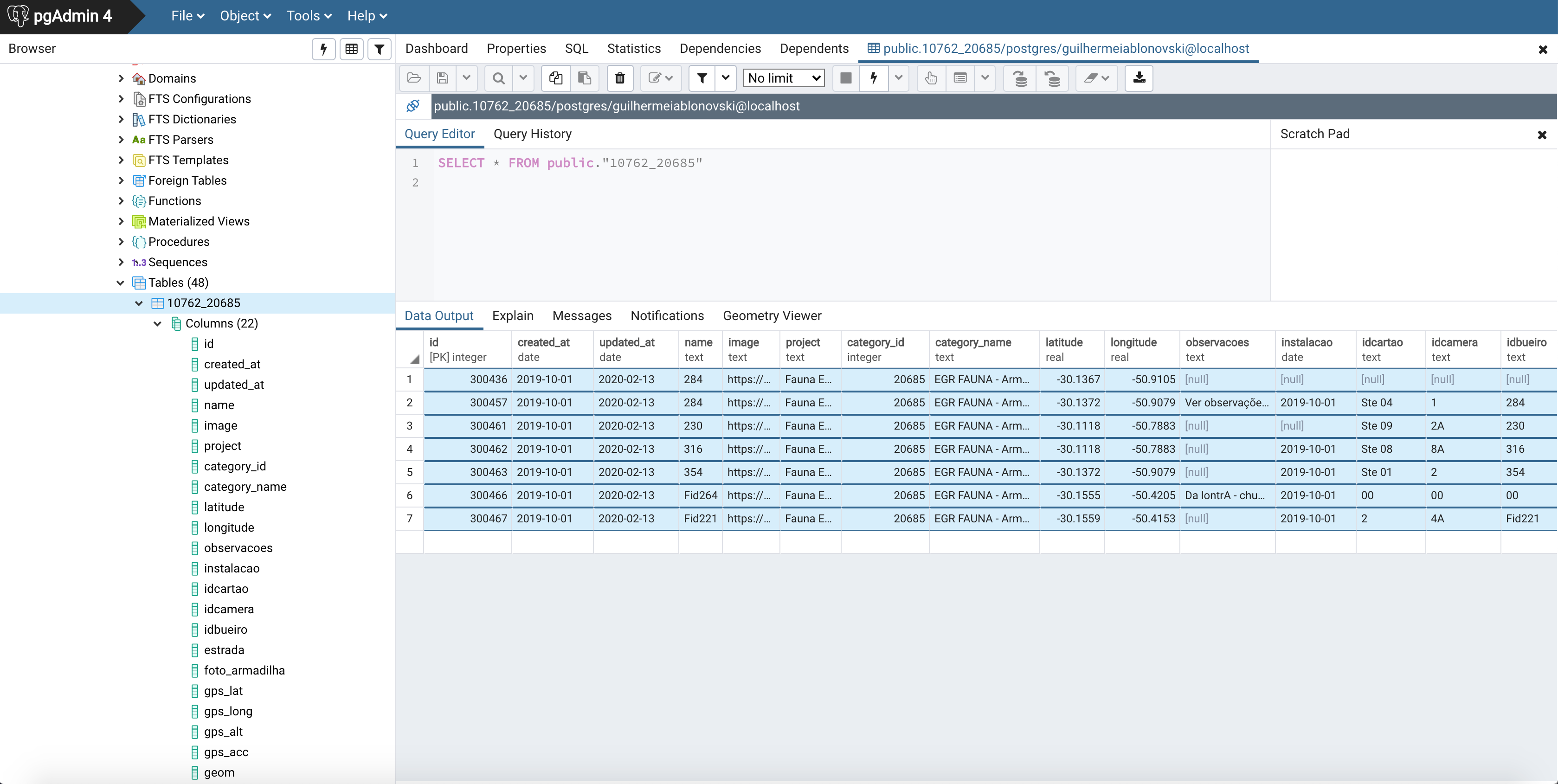Open the Notifications panel
Viewport: 1558px width, 784px height.
[667, 315]
